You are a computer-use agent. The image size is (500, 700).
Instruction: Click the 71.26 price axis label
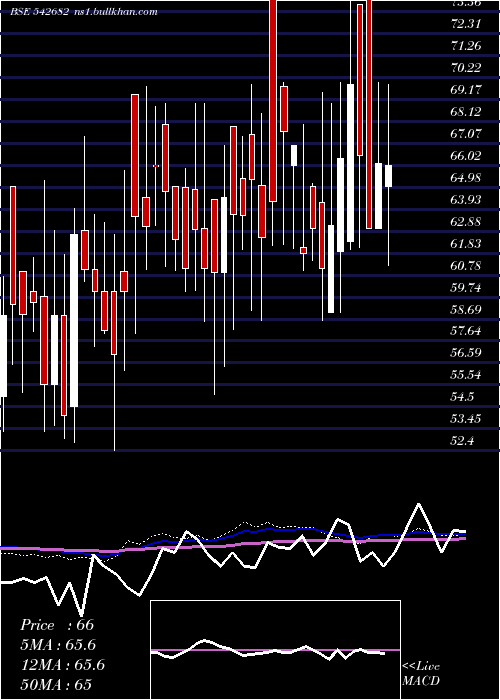(x=467, y=46)
